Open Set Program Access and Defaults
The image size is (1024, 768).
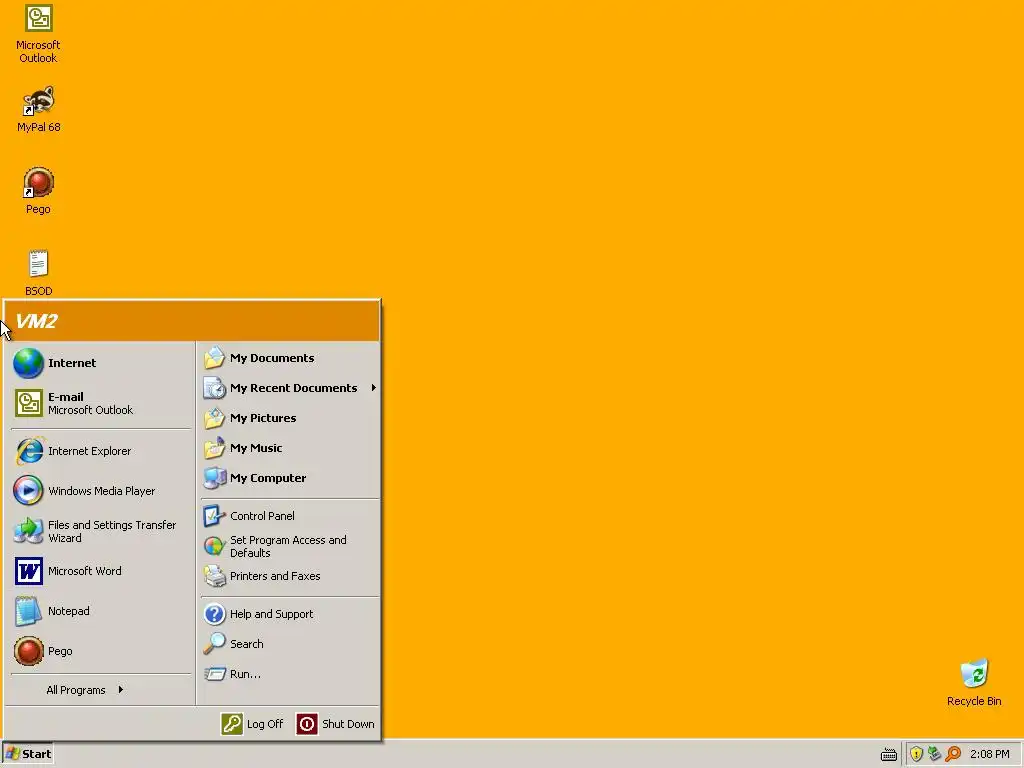289,546
